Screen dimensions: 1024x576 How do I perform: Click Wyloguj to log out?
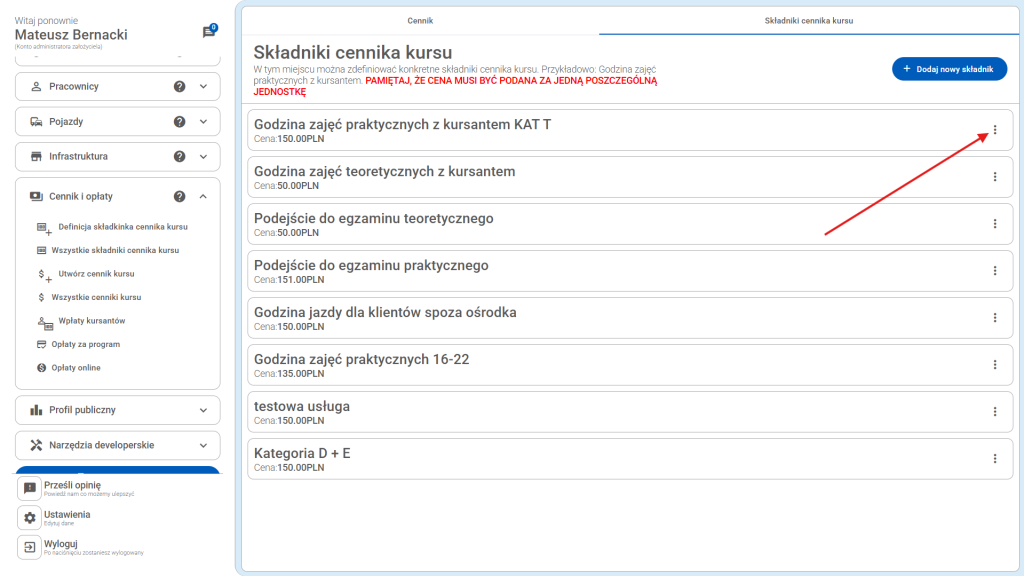pos(60,544)
